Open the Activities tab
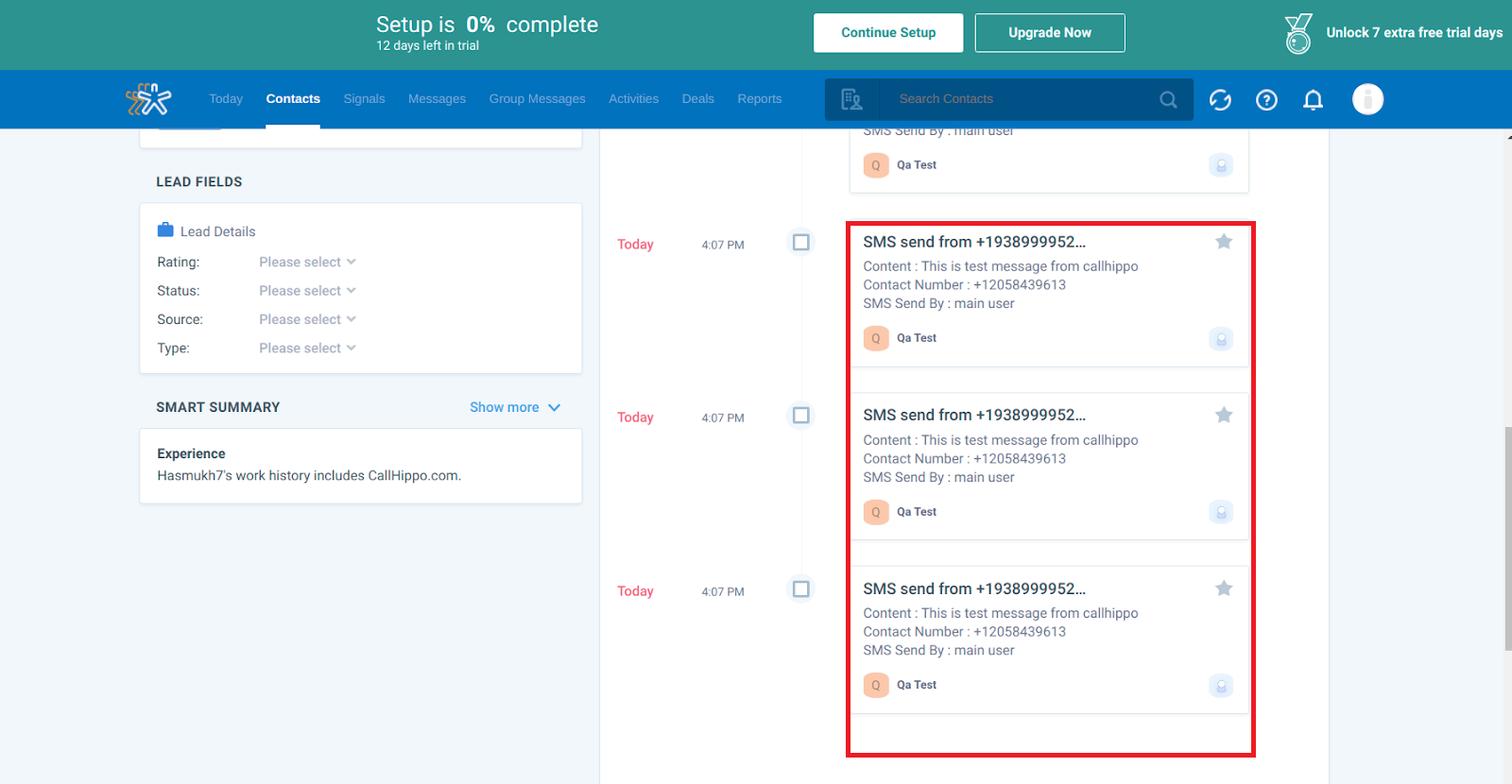 point(633,99)
